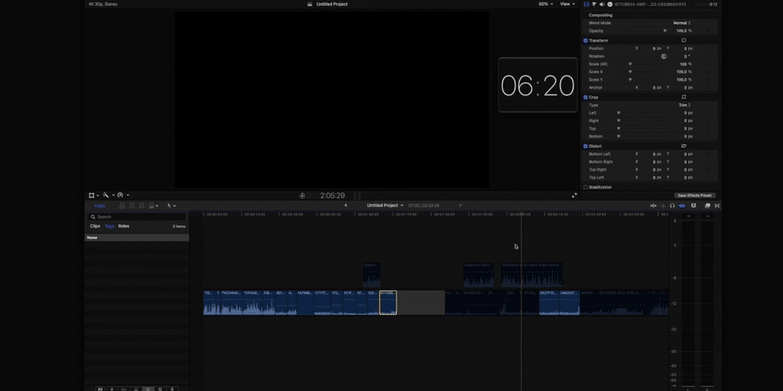
Task: Open the select arrow tool dropdown
Action: point(172,206)
